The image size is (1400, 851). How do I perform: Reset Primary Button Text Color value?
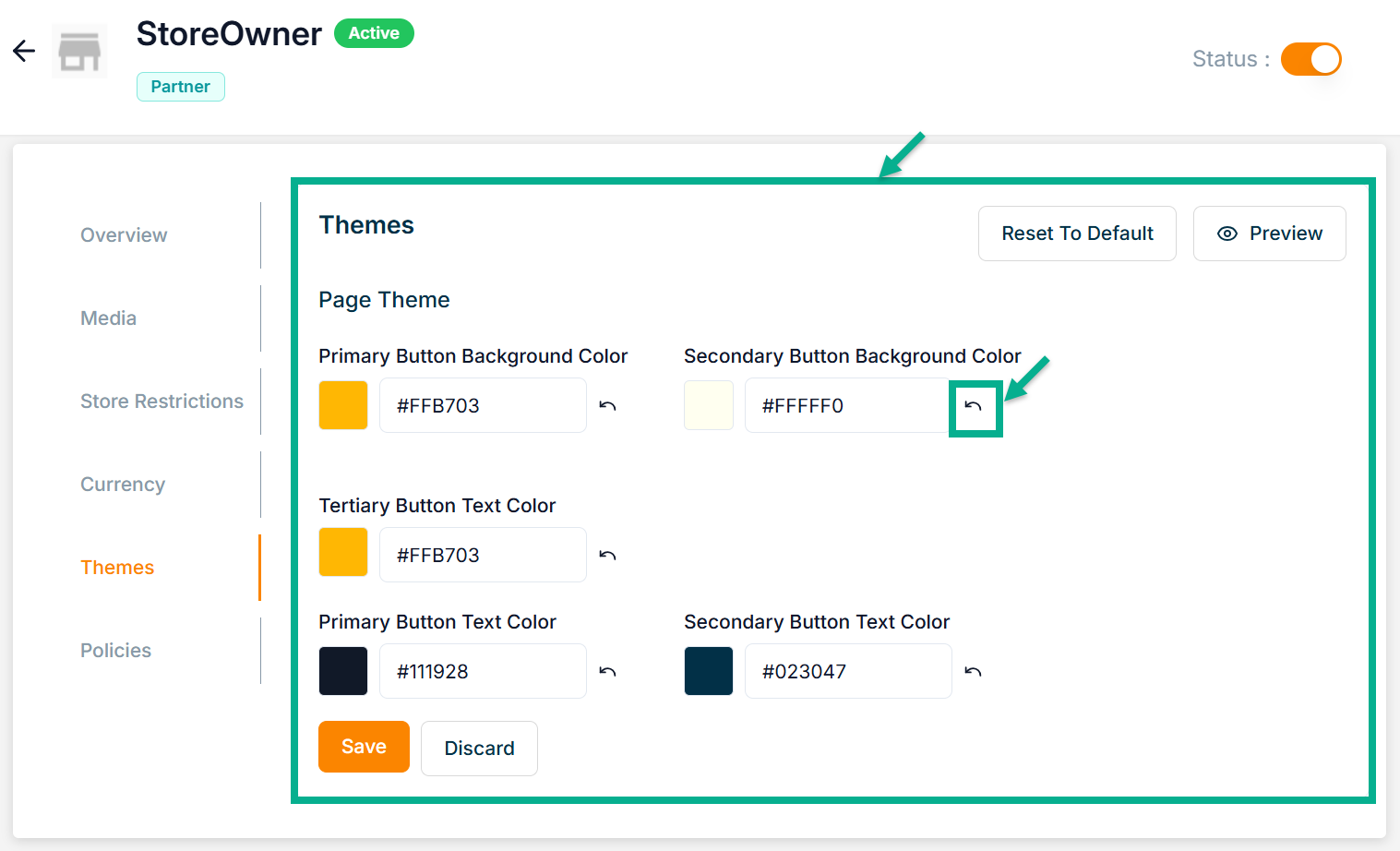click(607, 672)
